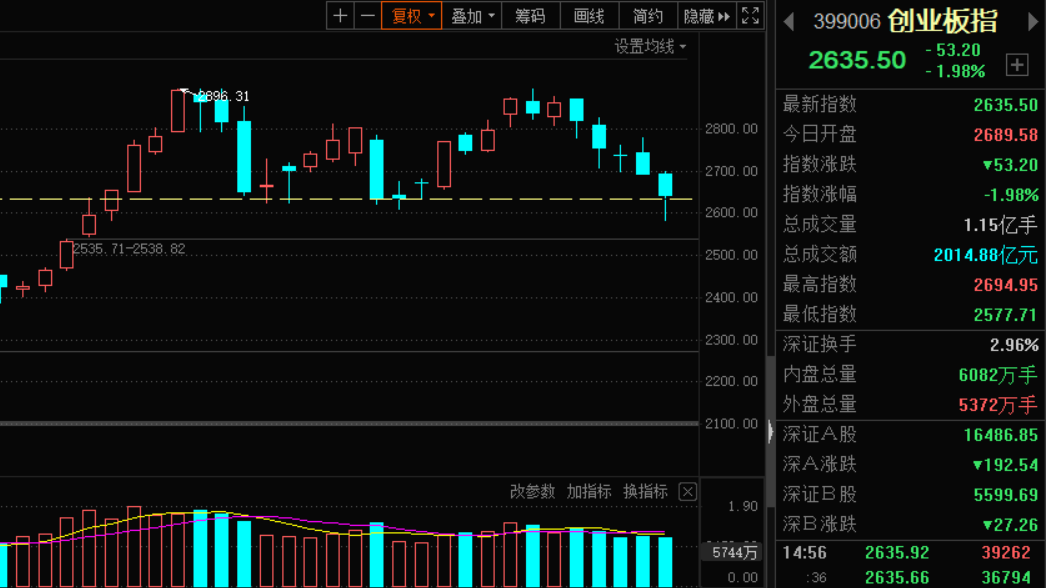Click the 外盘总量 value 5372万手

[x=998, y=405]
